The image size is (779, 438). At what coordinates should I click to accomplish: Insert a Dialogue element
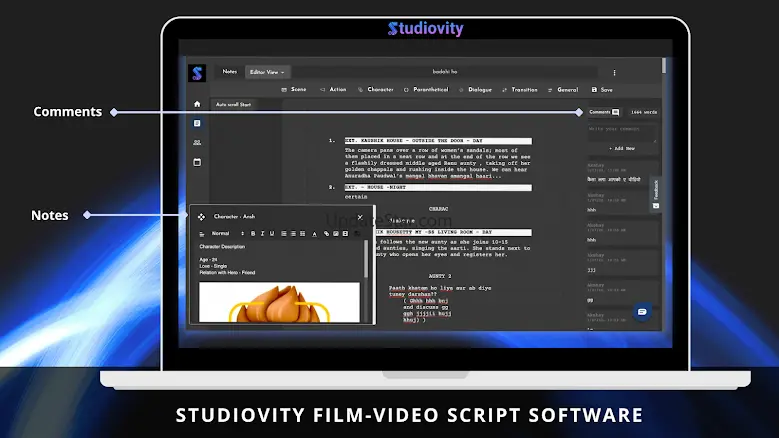(475, 90)
